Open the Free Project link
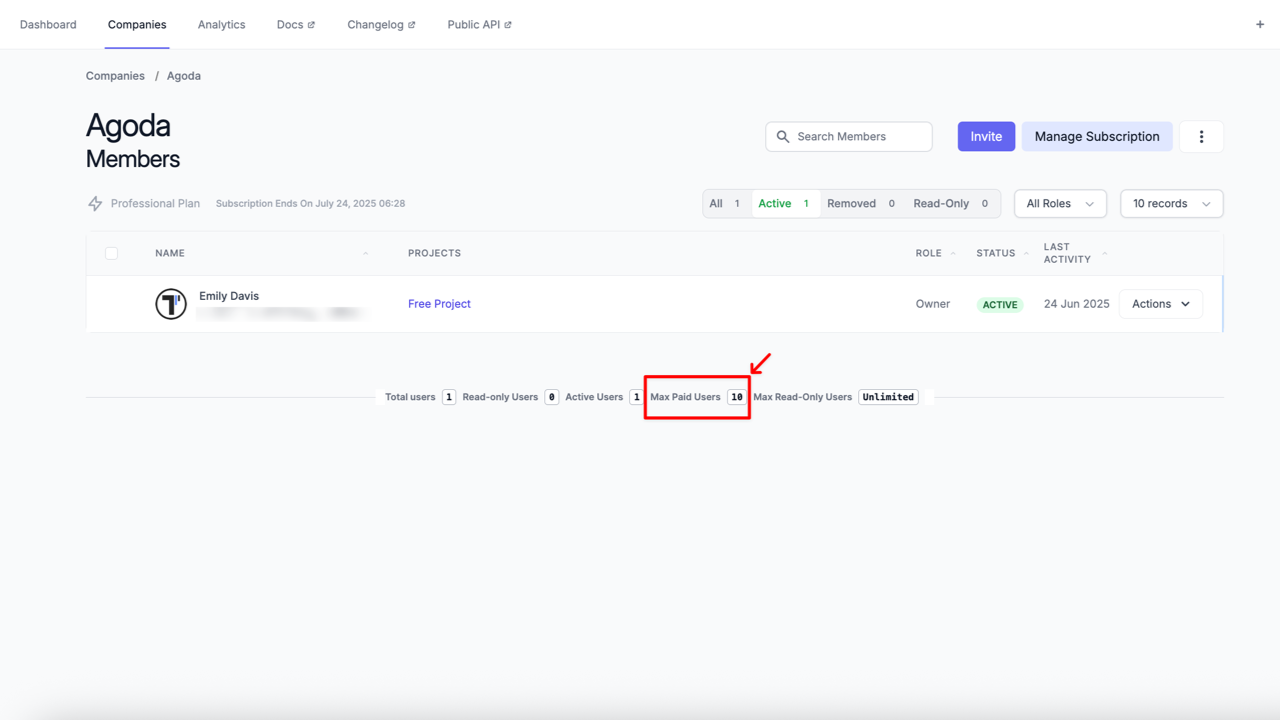1280x720 pixels. [439, 304]
